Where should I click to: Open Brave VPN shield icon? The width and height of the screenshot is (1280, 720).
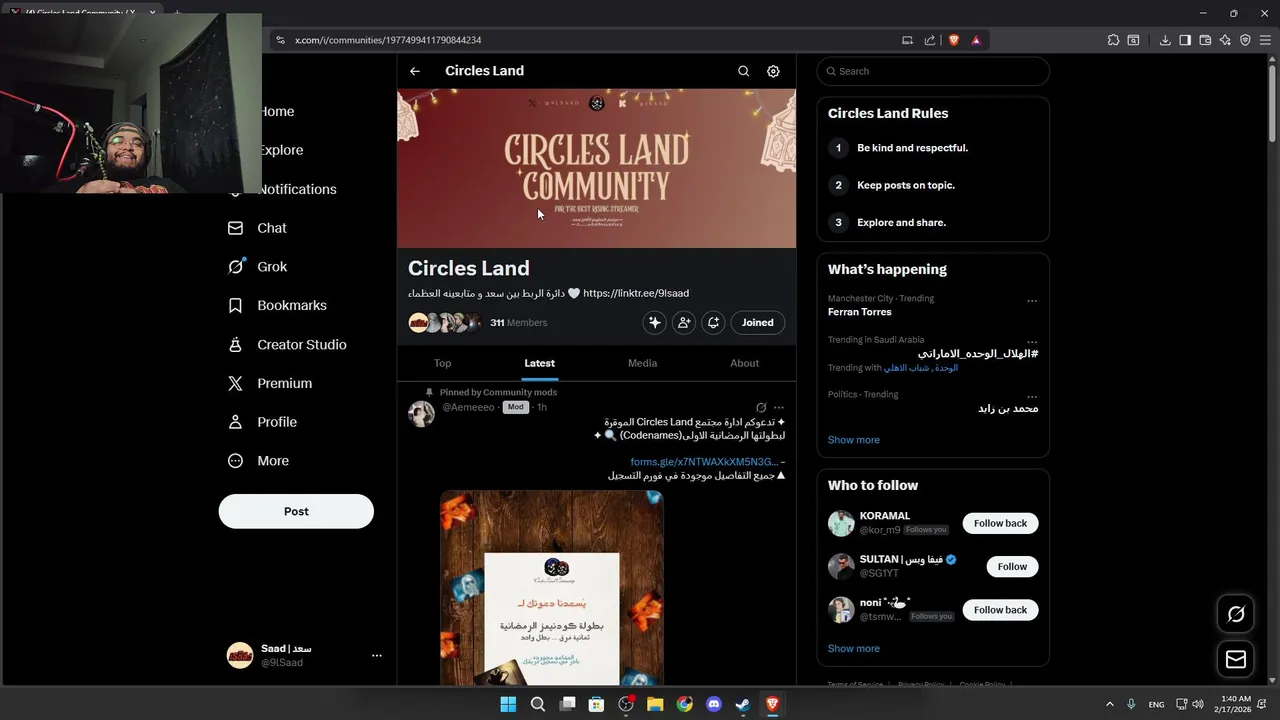(x=1245, y=40)
